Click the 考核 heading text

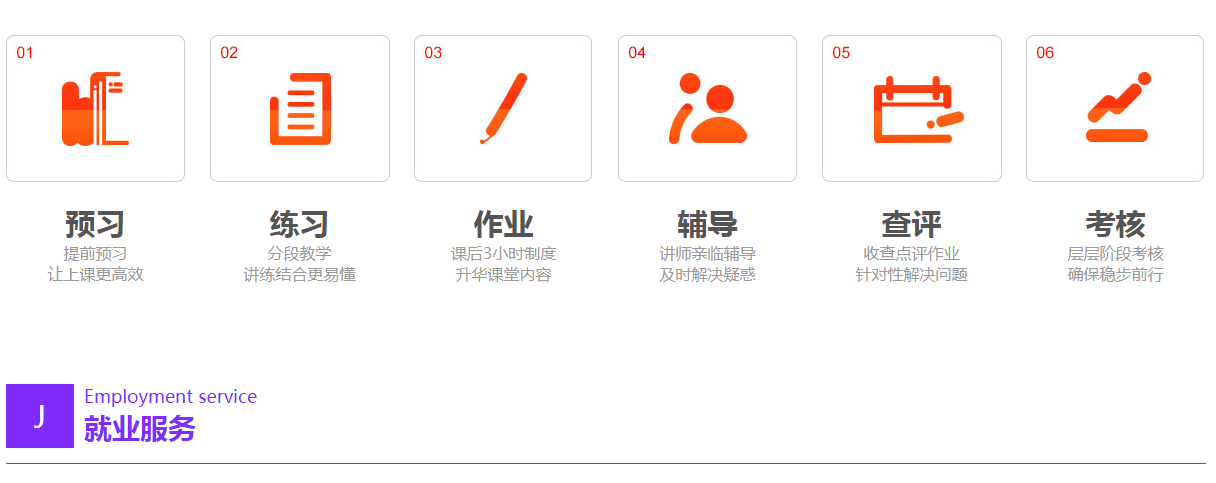(1115, 224)
